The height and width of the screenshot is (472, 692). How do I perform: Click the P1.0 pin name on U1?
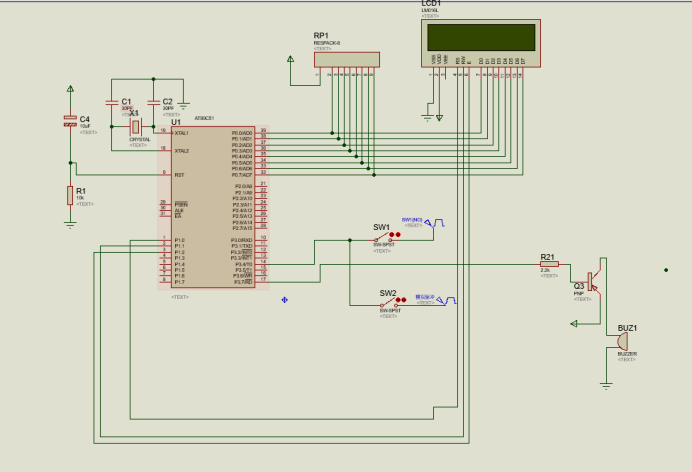[179, 240]
